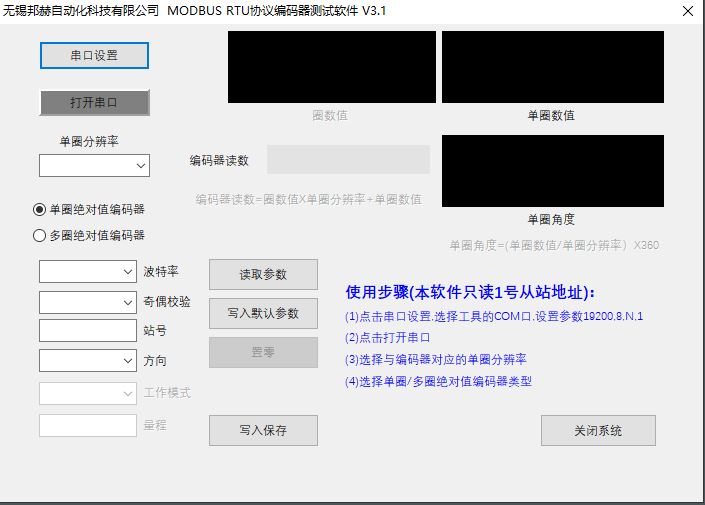Click the 置零 button
705x505 pixels.
click(263, 352)
